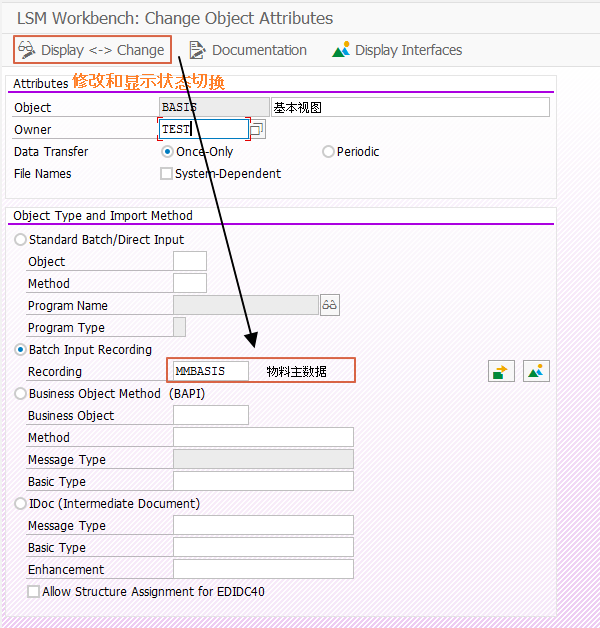Click the Display Interfaces mountain icon
600x628 pixels.
[341, 50]
